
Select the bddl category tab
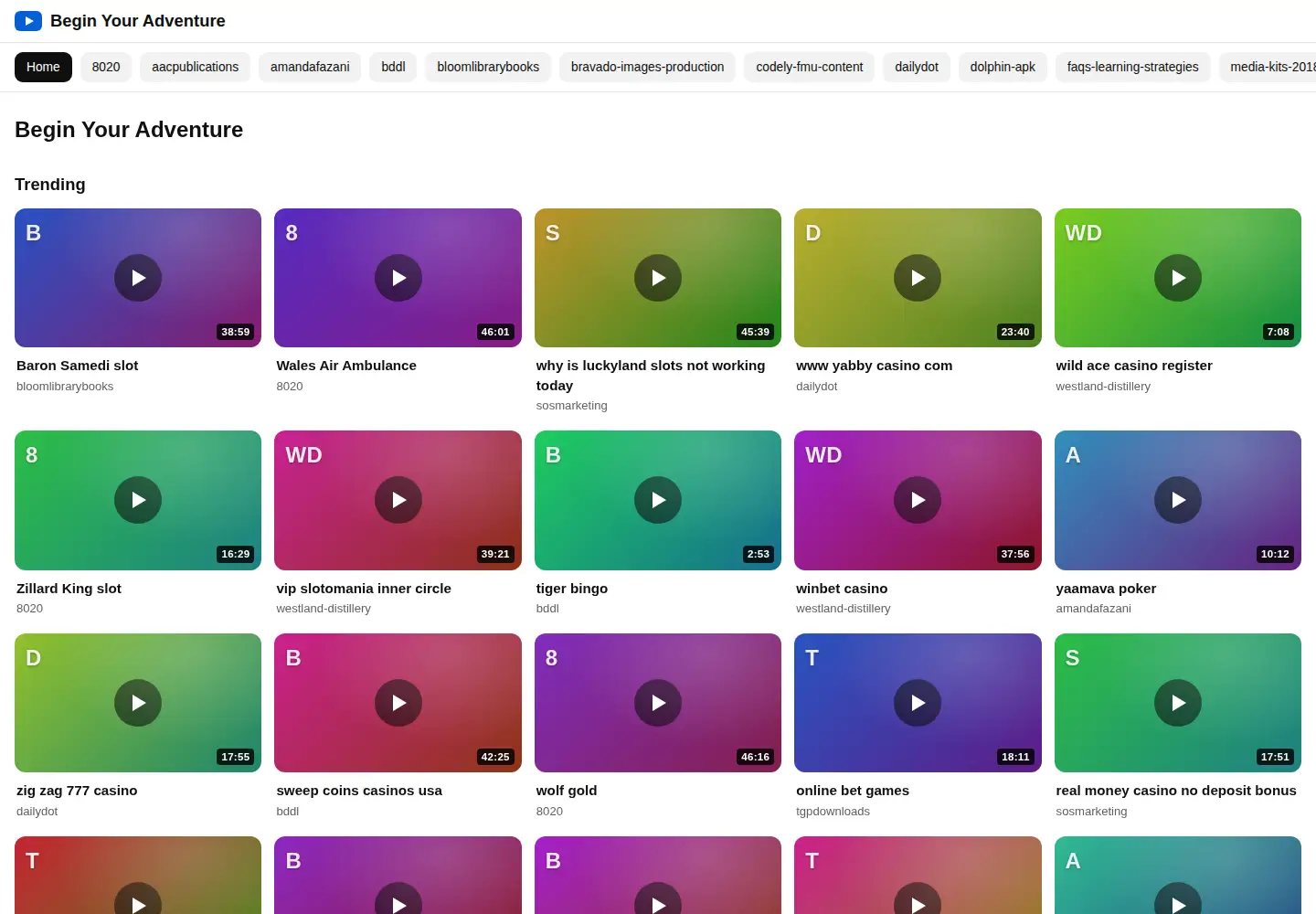[393, 67]
